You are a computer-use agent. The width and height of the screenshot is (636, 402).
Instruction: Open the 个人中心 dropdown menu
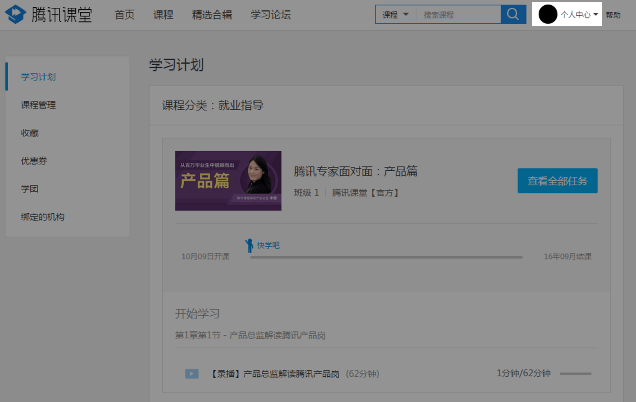point(579,15)
